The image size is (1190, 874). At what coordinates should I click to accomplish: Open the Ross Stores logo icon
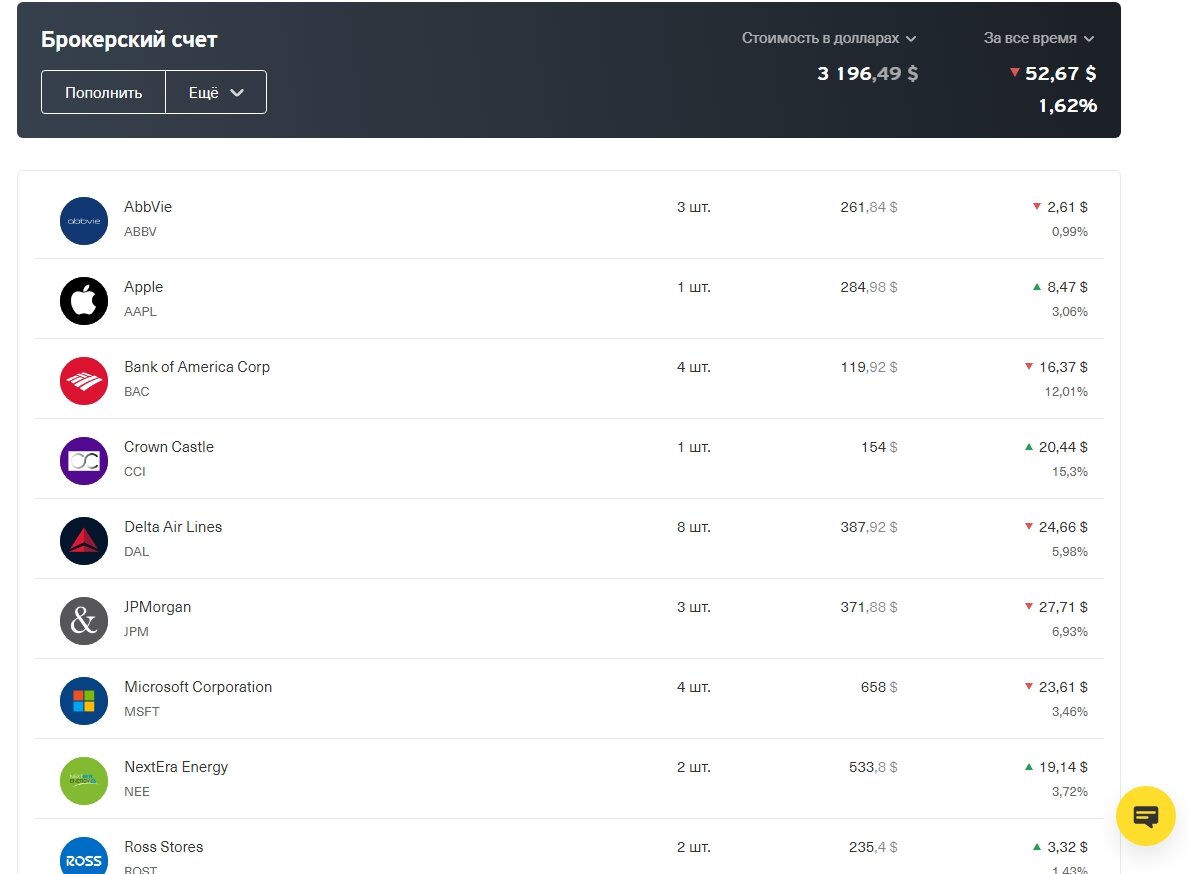(x=83, y=857)
